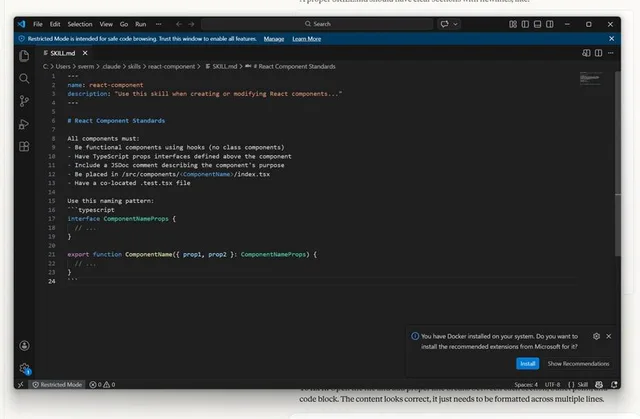This screenshot has height=419, width=640.
Task: Click the VS Code logo icon
Action: click(x=22, y=24)
